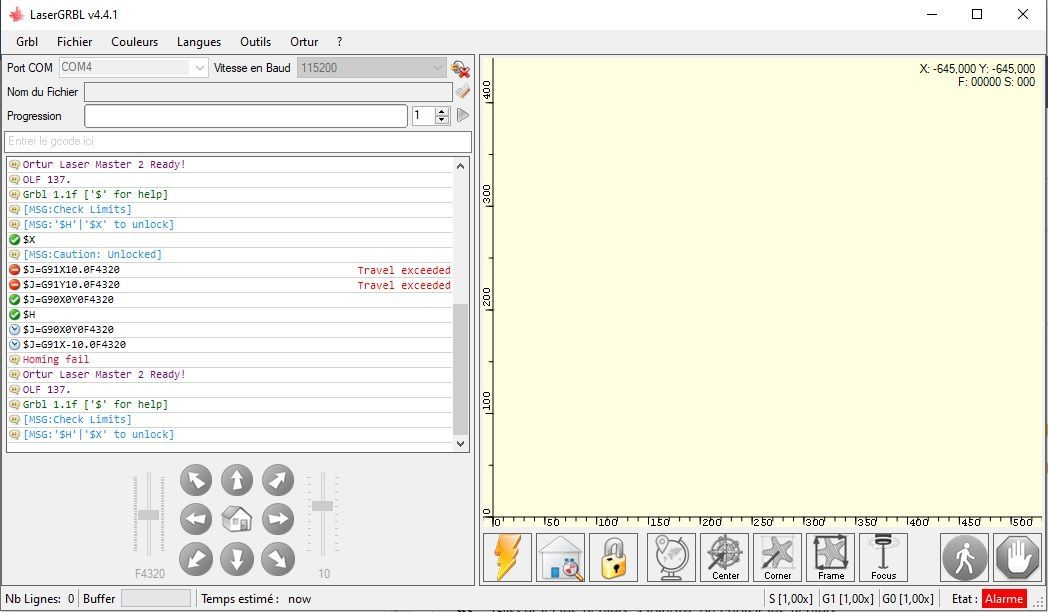1048x612 pixels.
Task: Click the Corner button
Action: coord(777,557)
